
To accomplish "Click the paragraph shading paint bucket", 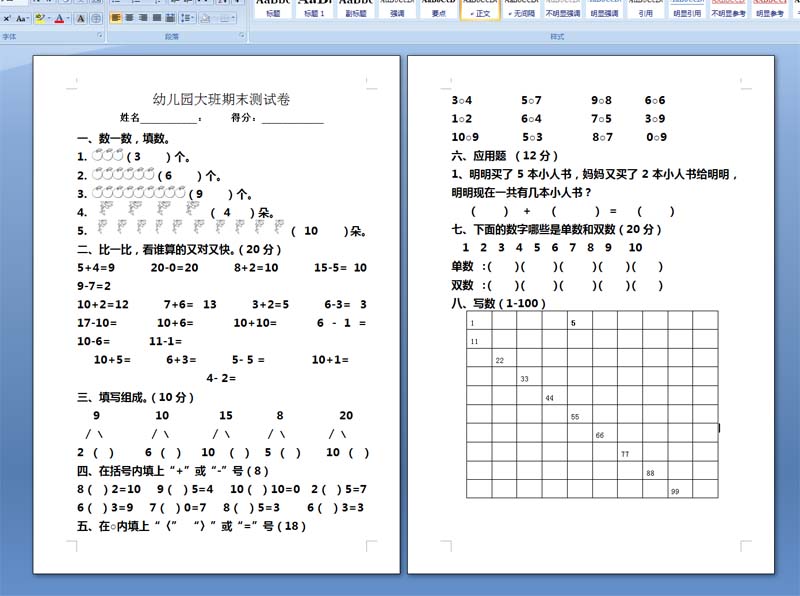I will (205, 18).
